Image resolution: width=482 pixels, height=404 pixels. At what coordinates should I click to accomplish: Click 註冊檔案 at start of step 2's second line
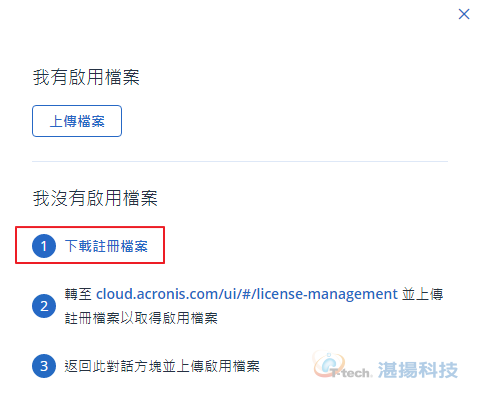[x=92, y=318]
